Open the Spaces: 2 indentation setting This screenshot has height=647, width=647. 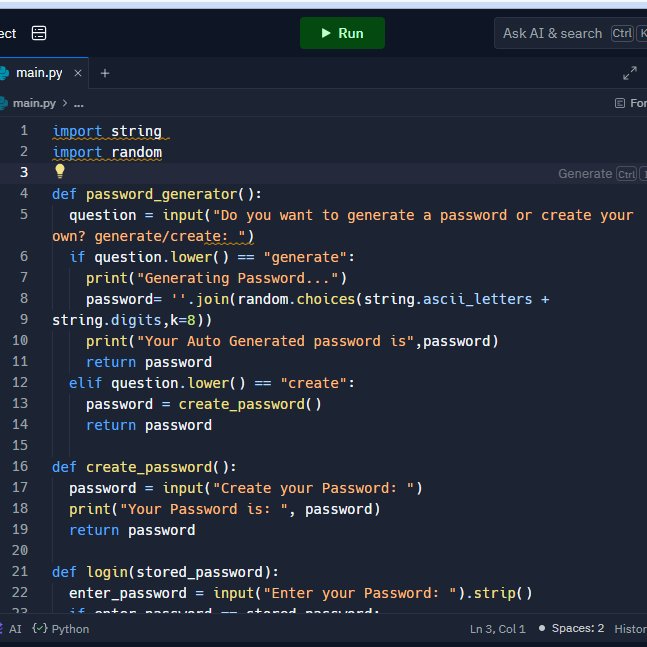(x=577, y=628)
